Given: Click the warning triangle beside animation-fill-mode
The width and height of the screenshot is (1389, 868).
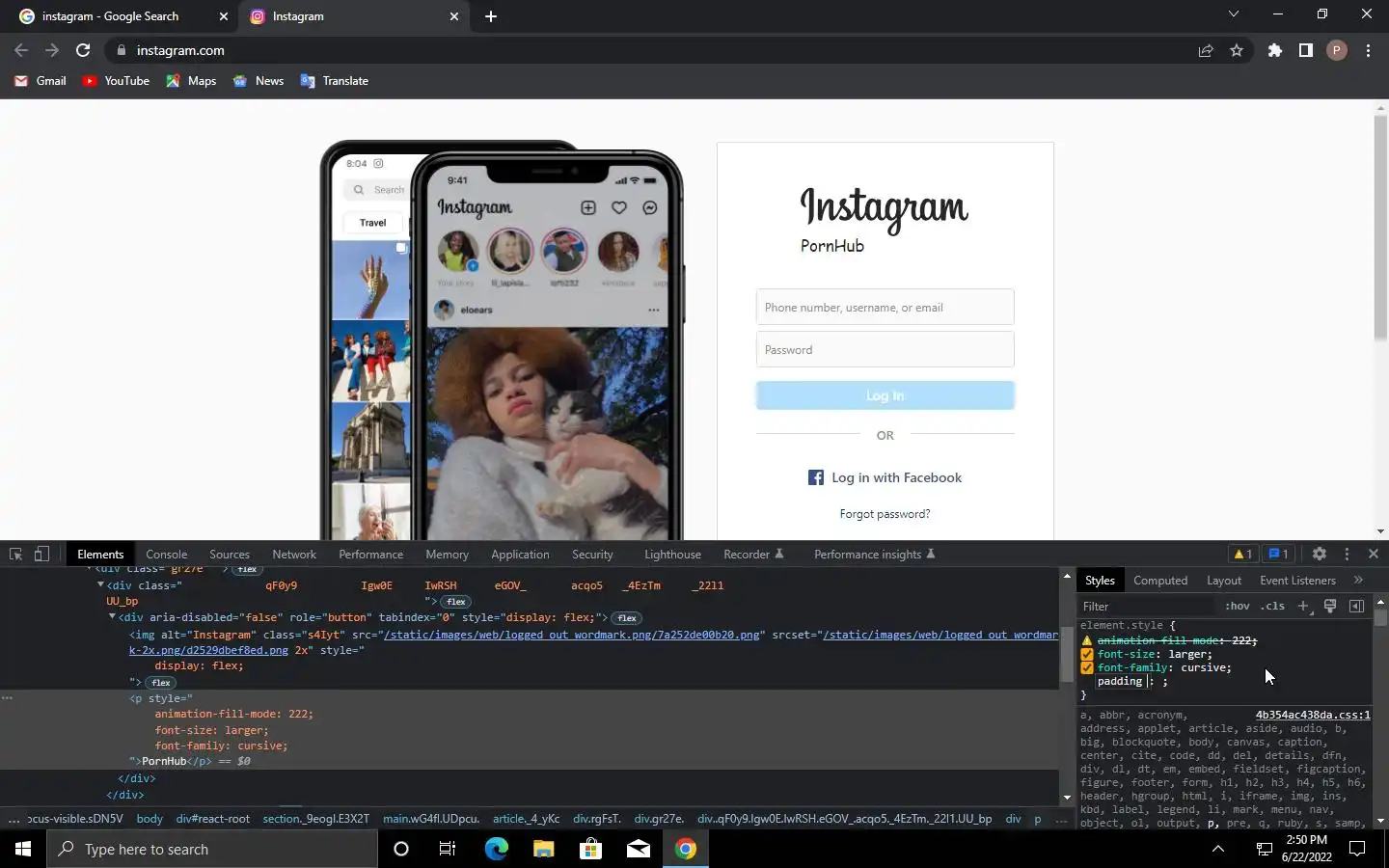Looking at the screenshot, I should tap(1087, 640).
